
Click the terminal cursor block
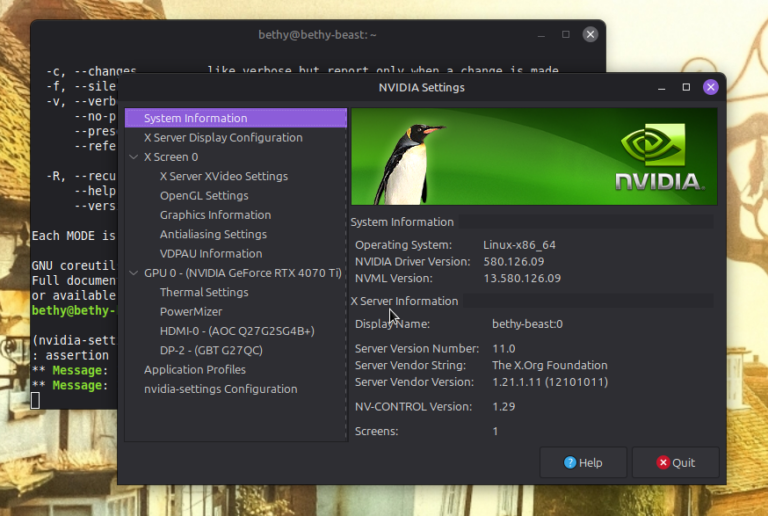pos(35,400)
